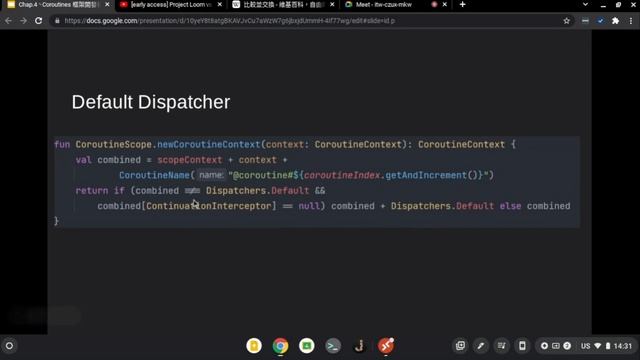Screen dimensions: 640x360
Task: Open the Chrome three-dot menu
Action: 631,21
